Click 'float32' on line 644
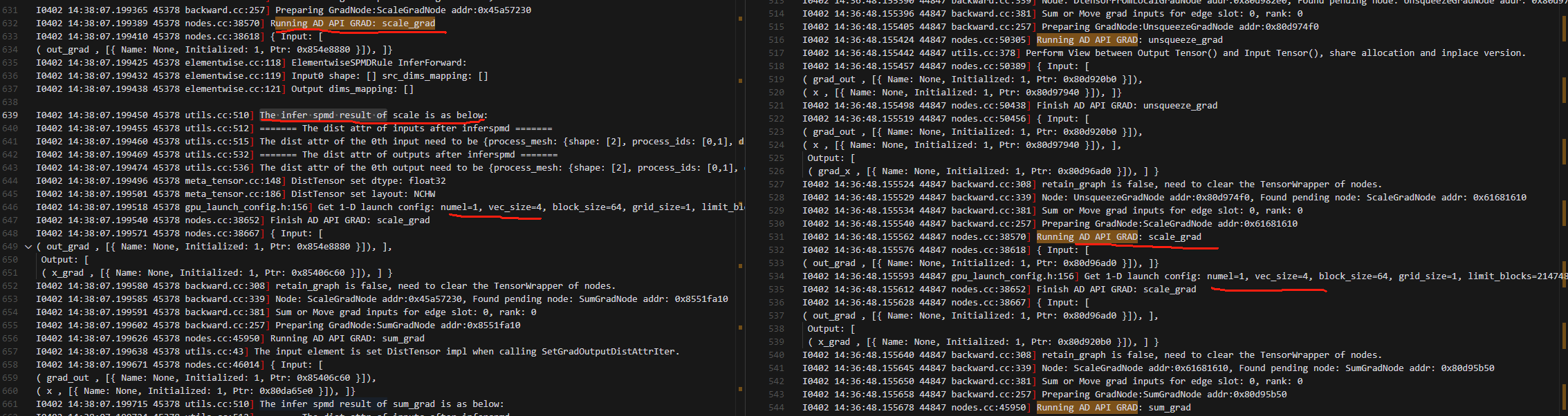This screenshot has width=1568, height=416. click(427, 181)
